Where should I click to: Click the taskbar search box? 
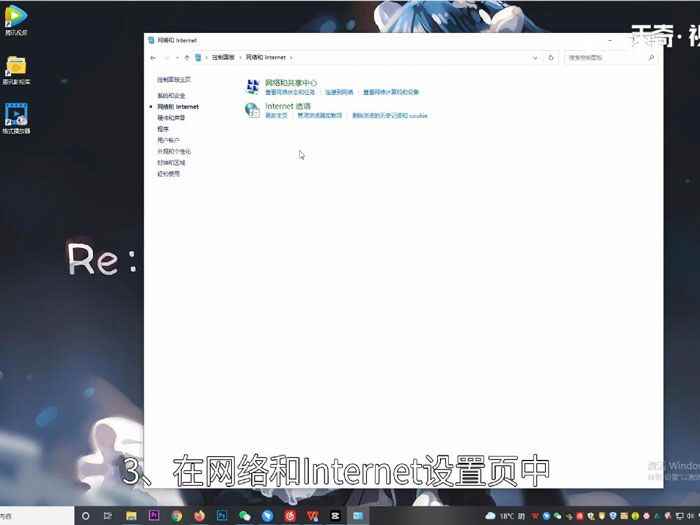(x=37, y=516)
